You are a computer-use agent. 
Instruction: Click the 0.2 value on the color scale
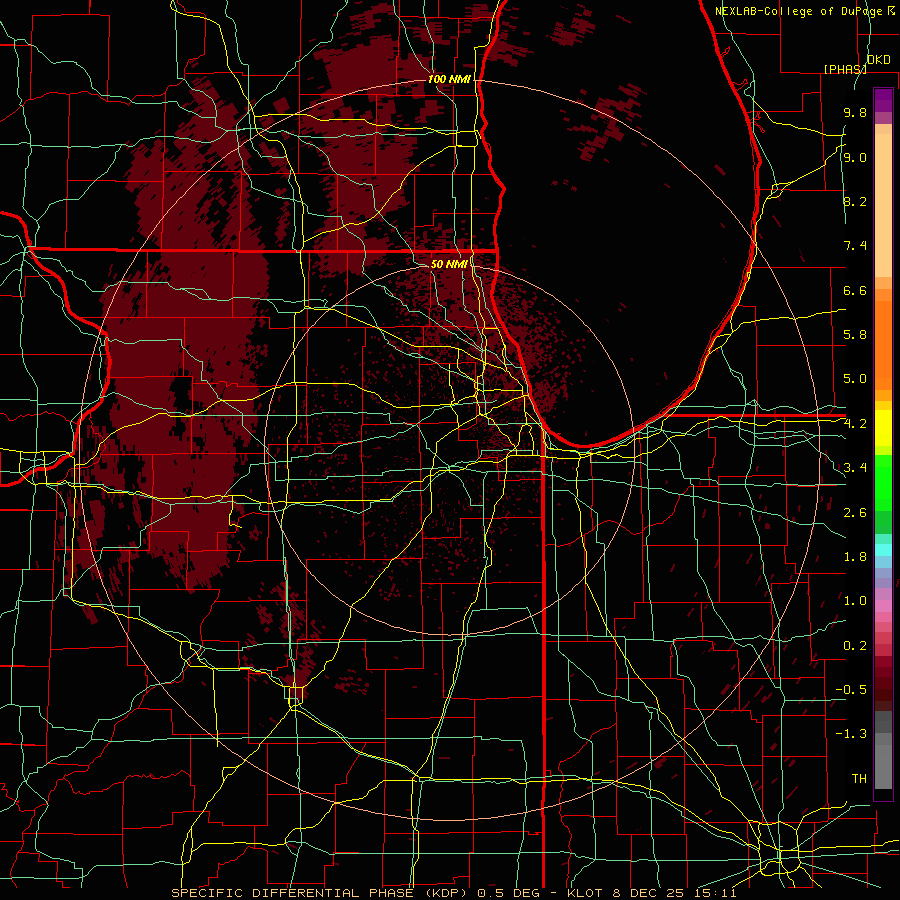click(855, 646)
